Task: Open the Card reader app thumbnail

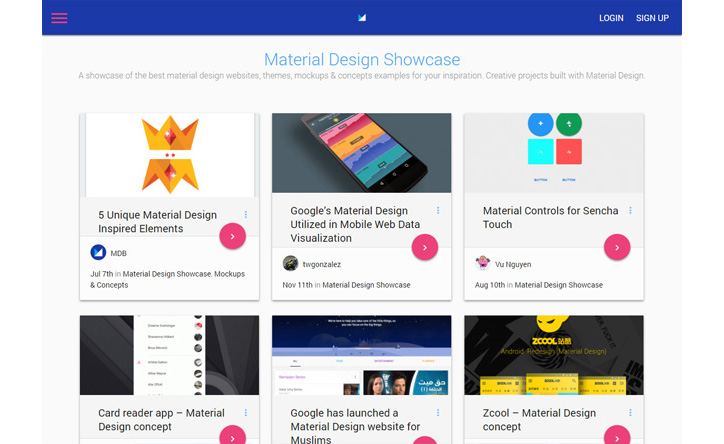Action: click(169, 355)
